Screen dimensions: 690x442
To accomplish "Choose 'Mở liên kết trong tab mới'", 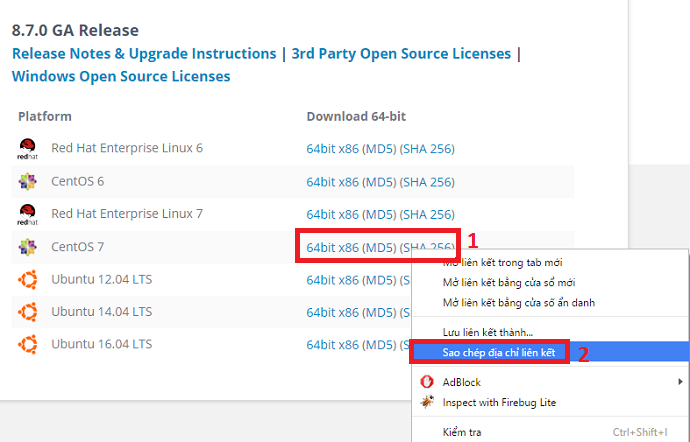I will 550,263.
